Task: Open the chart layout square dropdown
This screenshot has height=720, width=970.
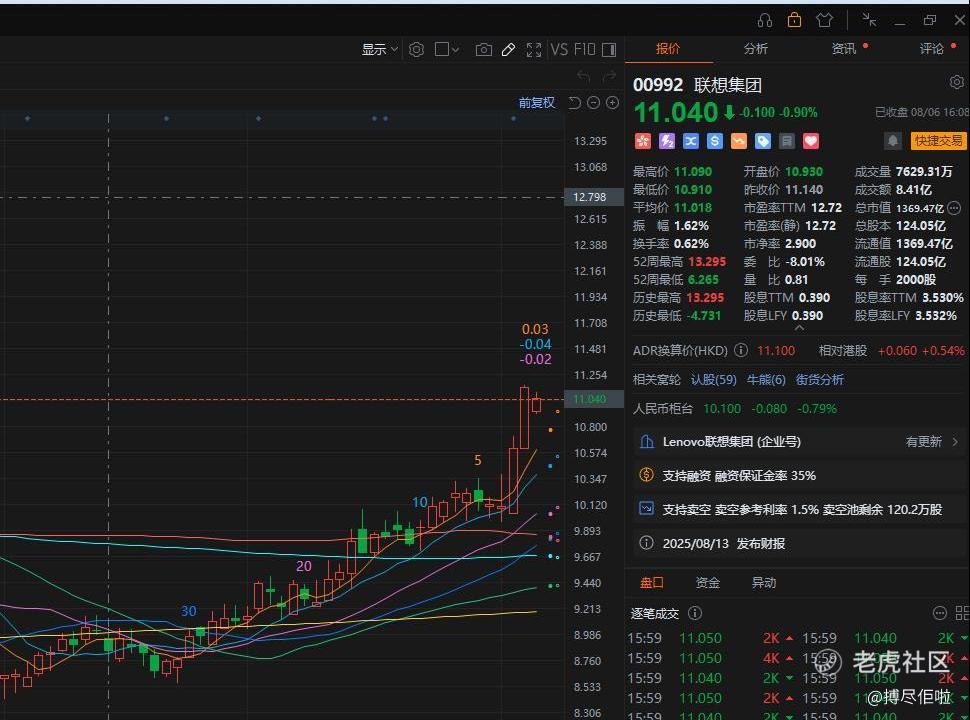Action: point(447,49)
